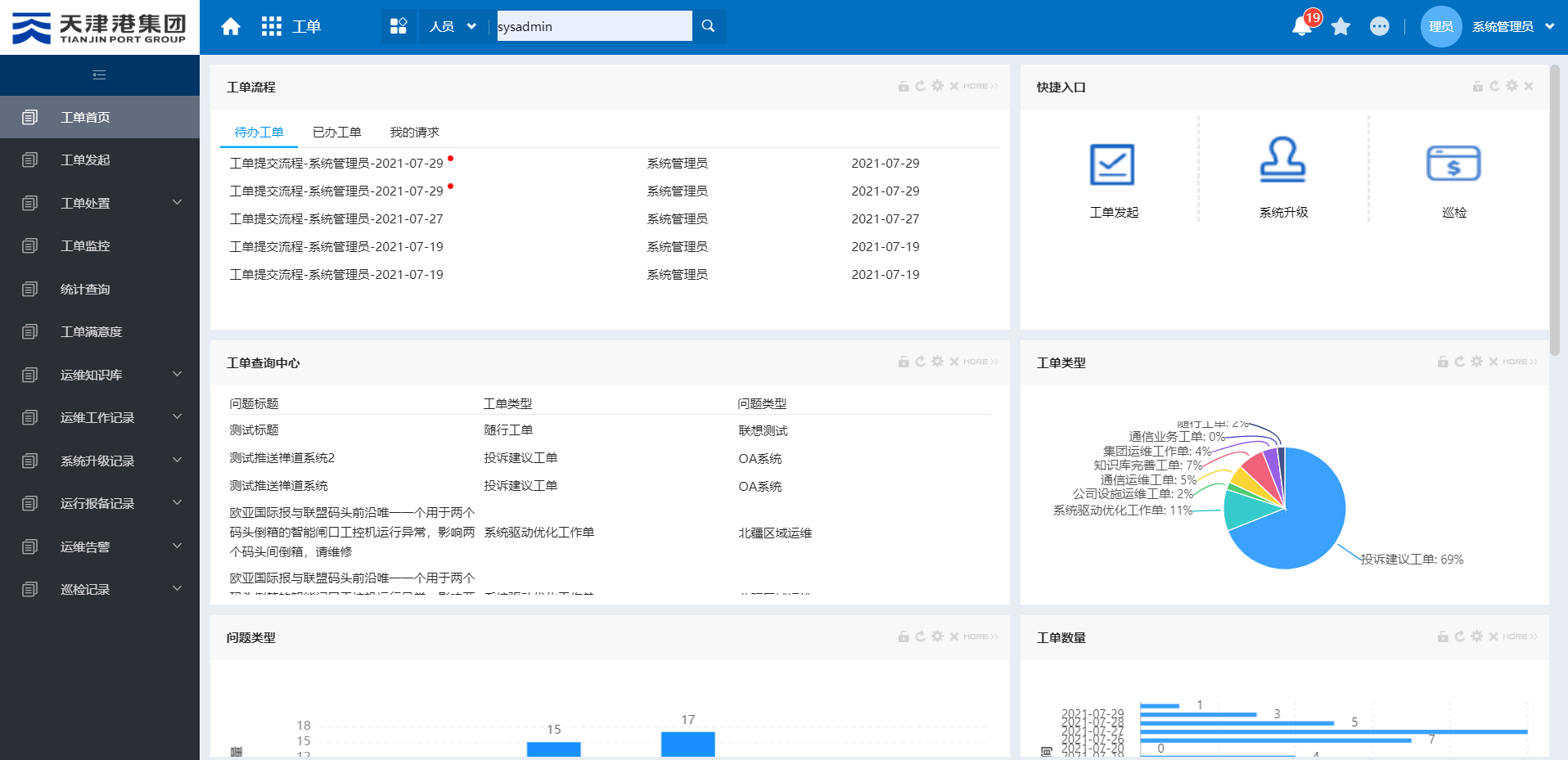Close the 问题类型 panel
Image resolution: width=1568 pixels, height=760 pixels.
954,636
